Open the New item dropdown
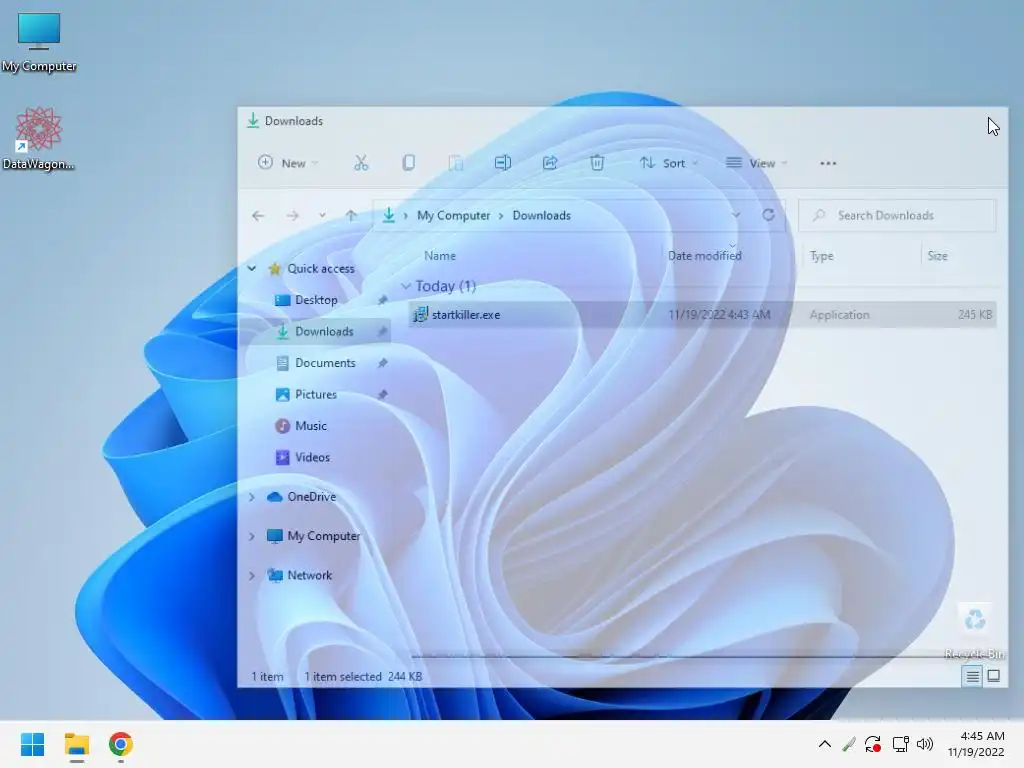1024x768 pixels. pyautogui.click(x=288, y=163)
